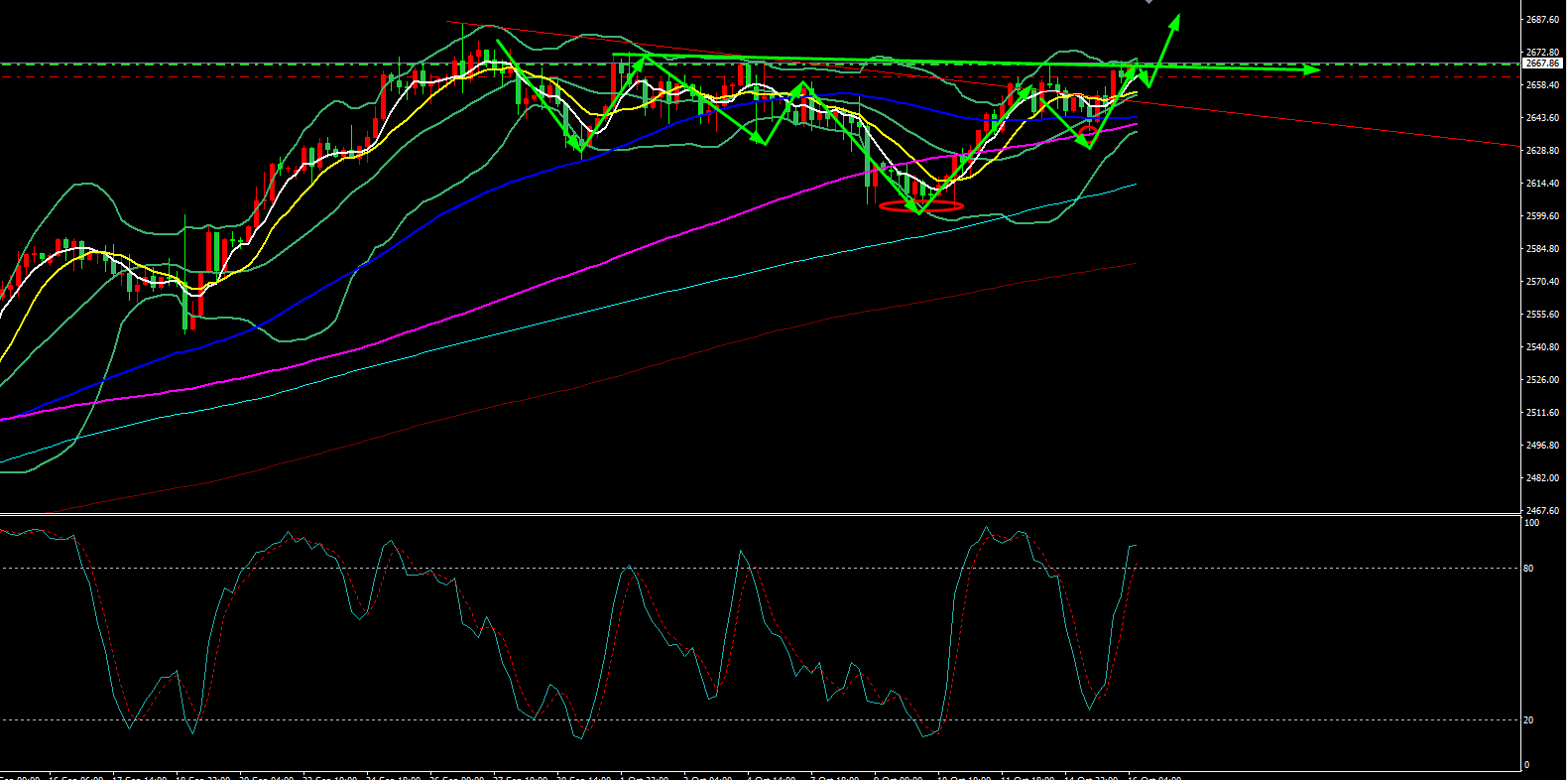
Task: Click the 2526.00 price axis label
Action: click(1541, 380)
